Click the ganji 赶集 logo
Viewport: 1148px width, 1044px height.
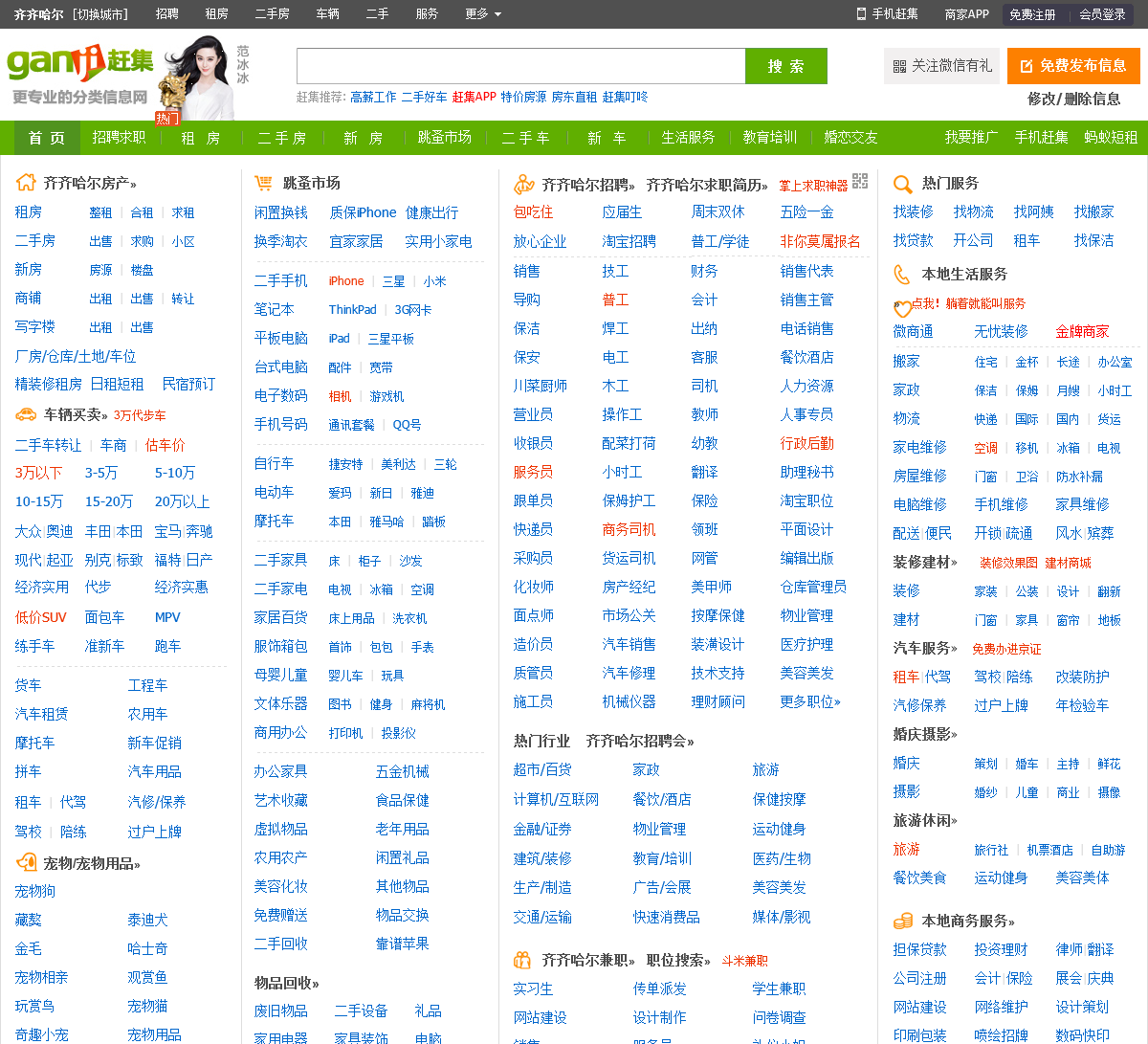click(x=80, y=64)
